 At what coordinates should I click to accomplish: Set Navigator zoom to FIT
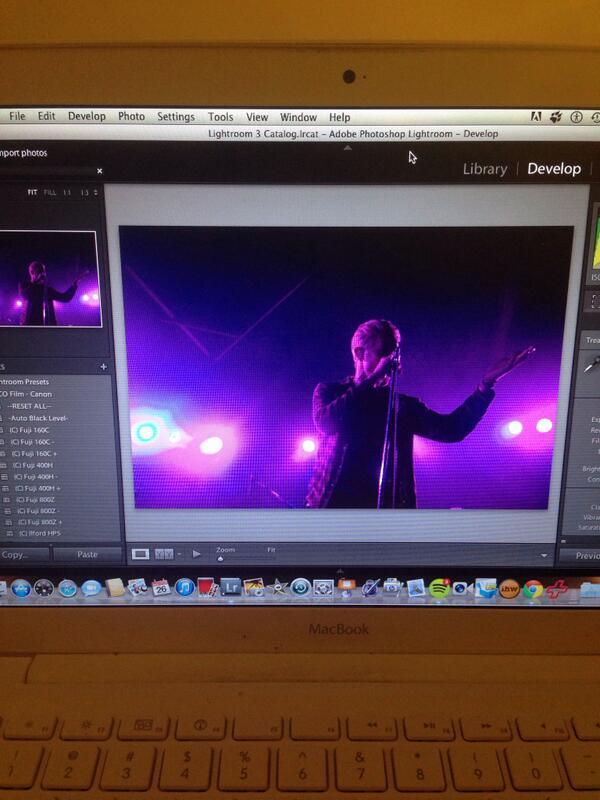pos(33,192)
